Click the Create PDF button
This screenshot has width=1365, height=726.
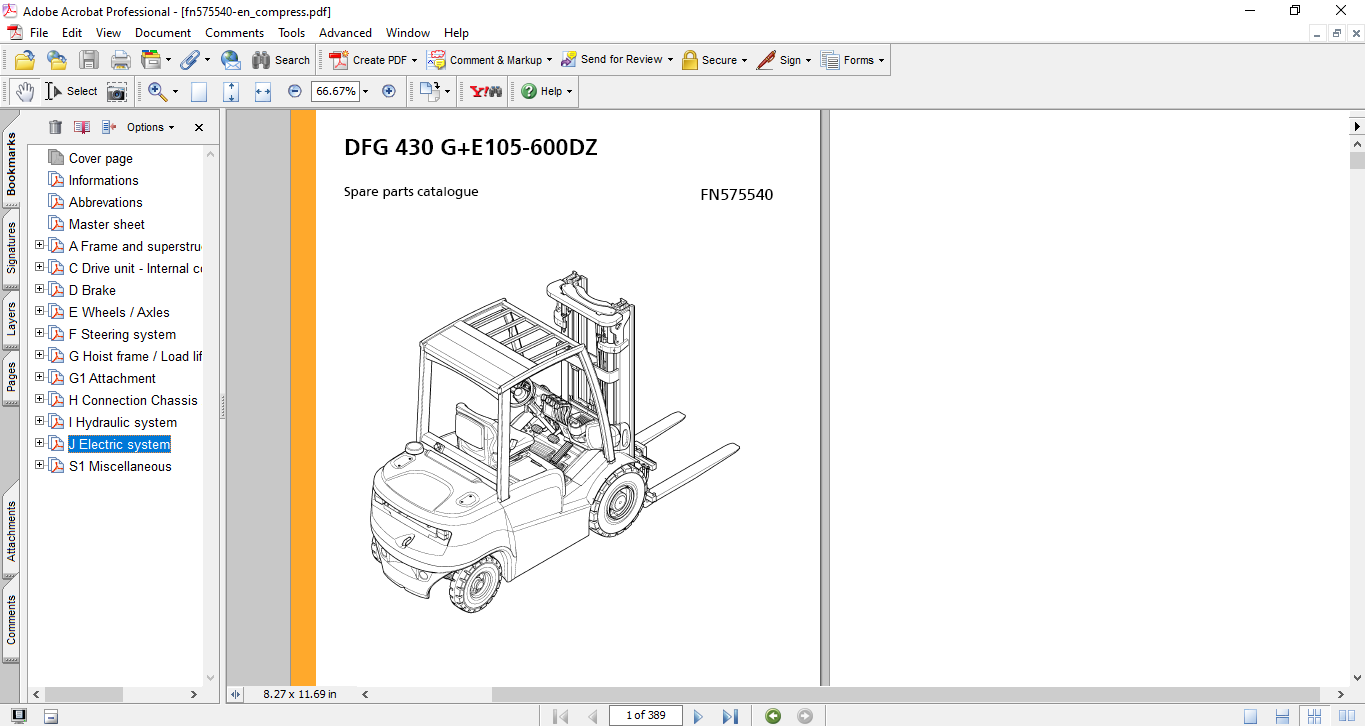point(372,60)
